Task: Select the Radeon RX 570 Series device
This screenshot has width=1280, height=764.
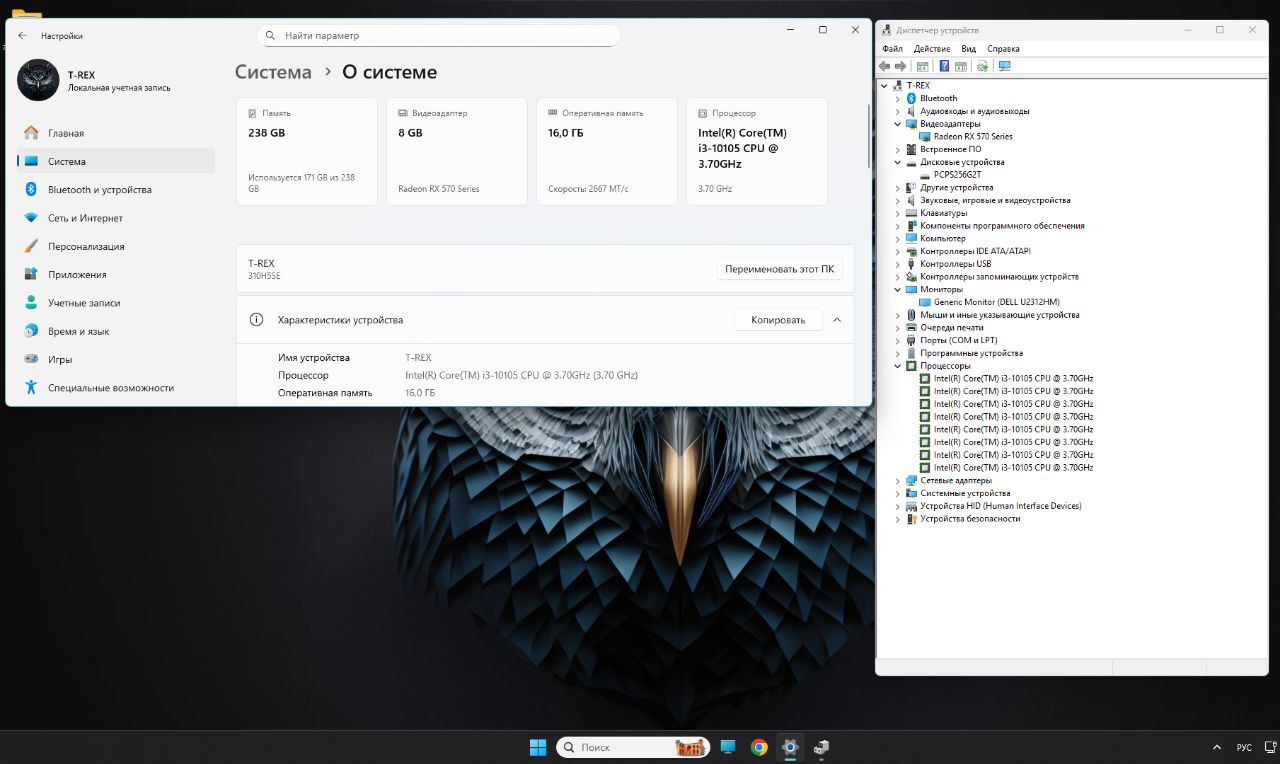Action: [971, 136]
